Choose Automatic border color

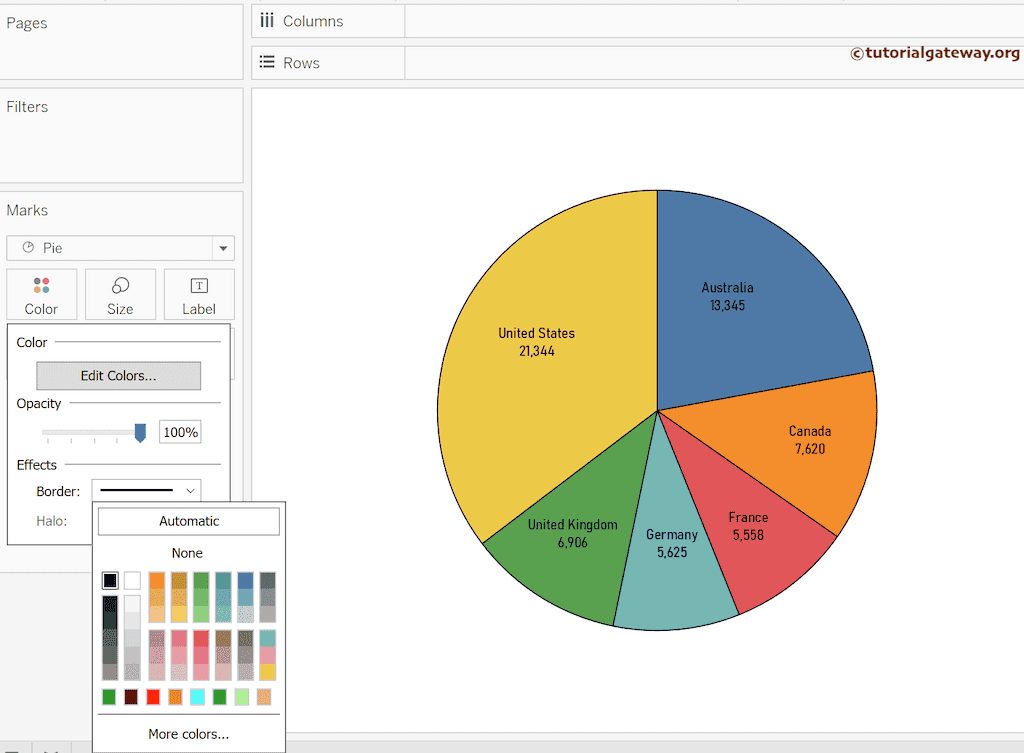189,521
